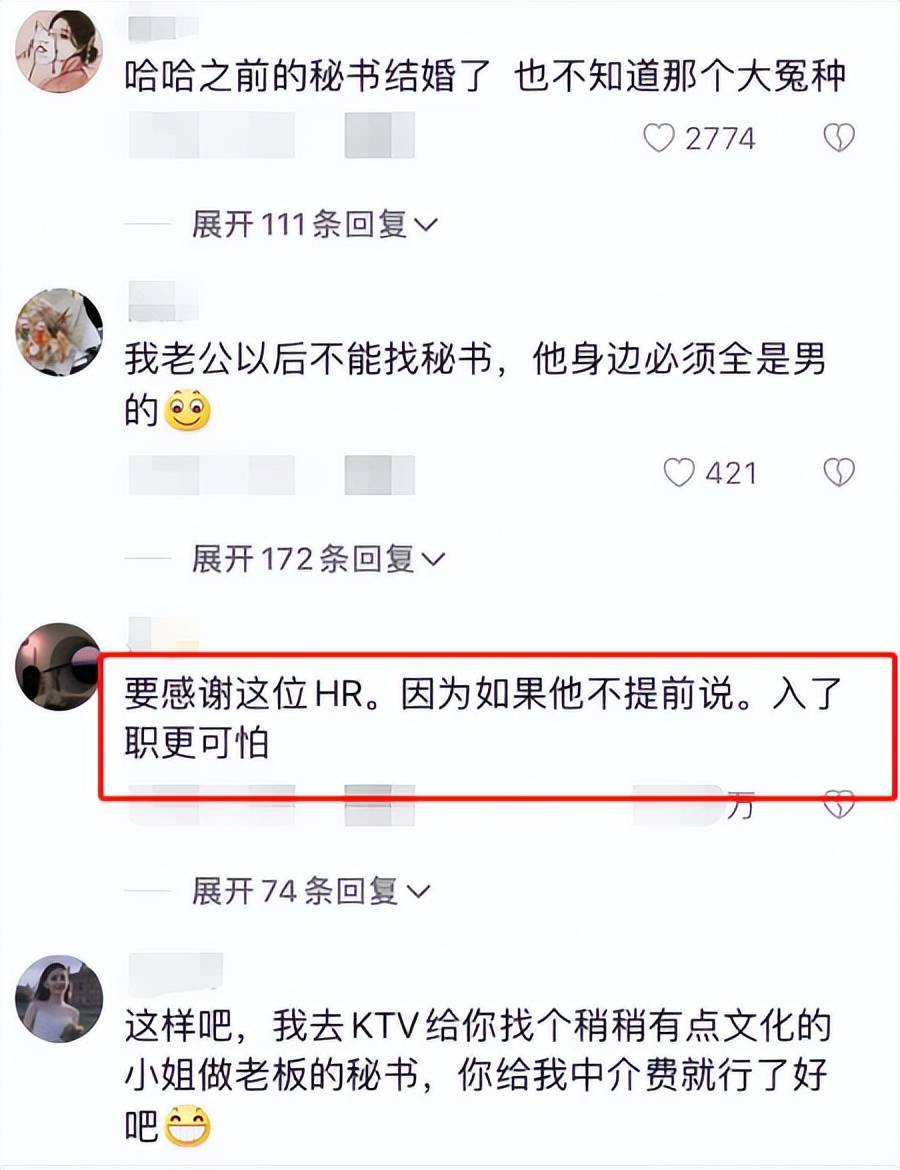Image resolution: width=900 pixels, height=1170 pixels.
Task: Click the 2774 like count
Action: pyautogui.click(x=720, y=139)
